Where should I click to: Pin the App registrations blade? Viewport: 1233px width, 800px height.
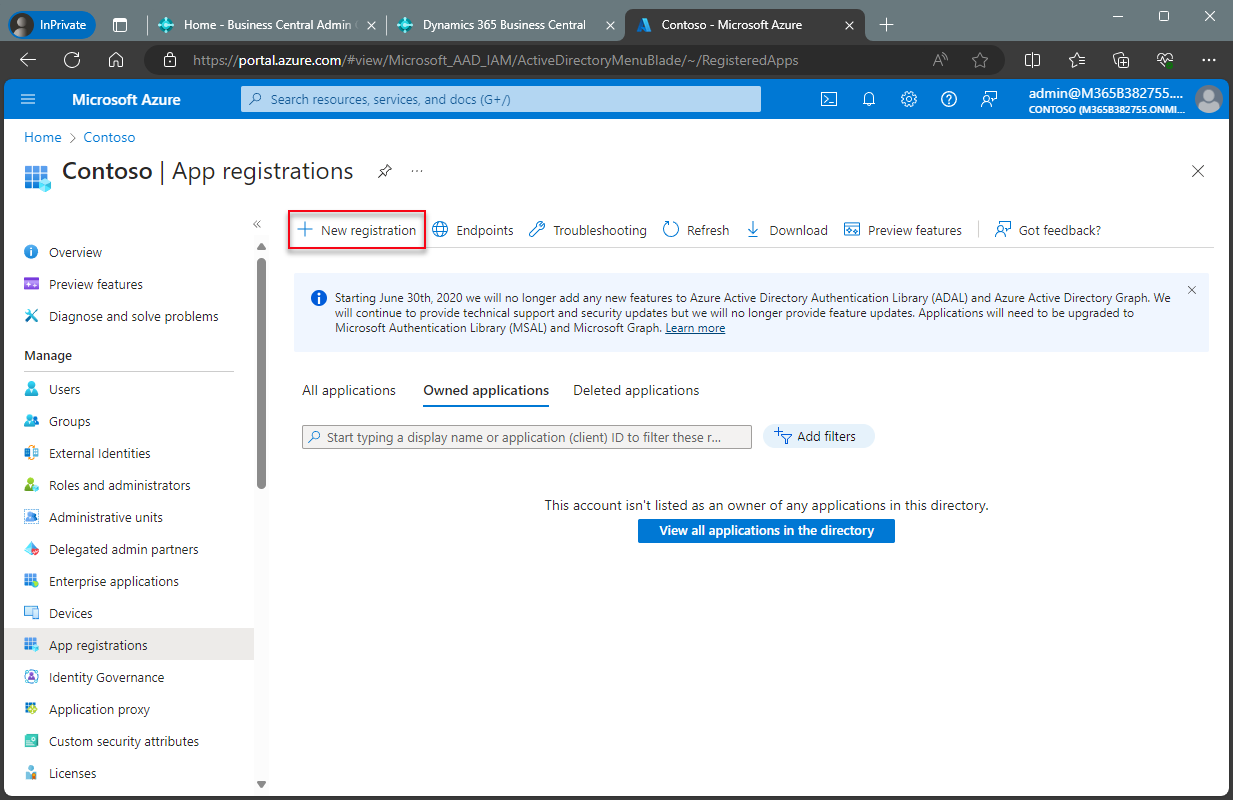384,171
